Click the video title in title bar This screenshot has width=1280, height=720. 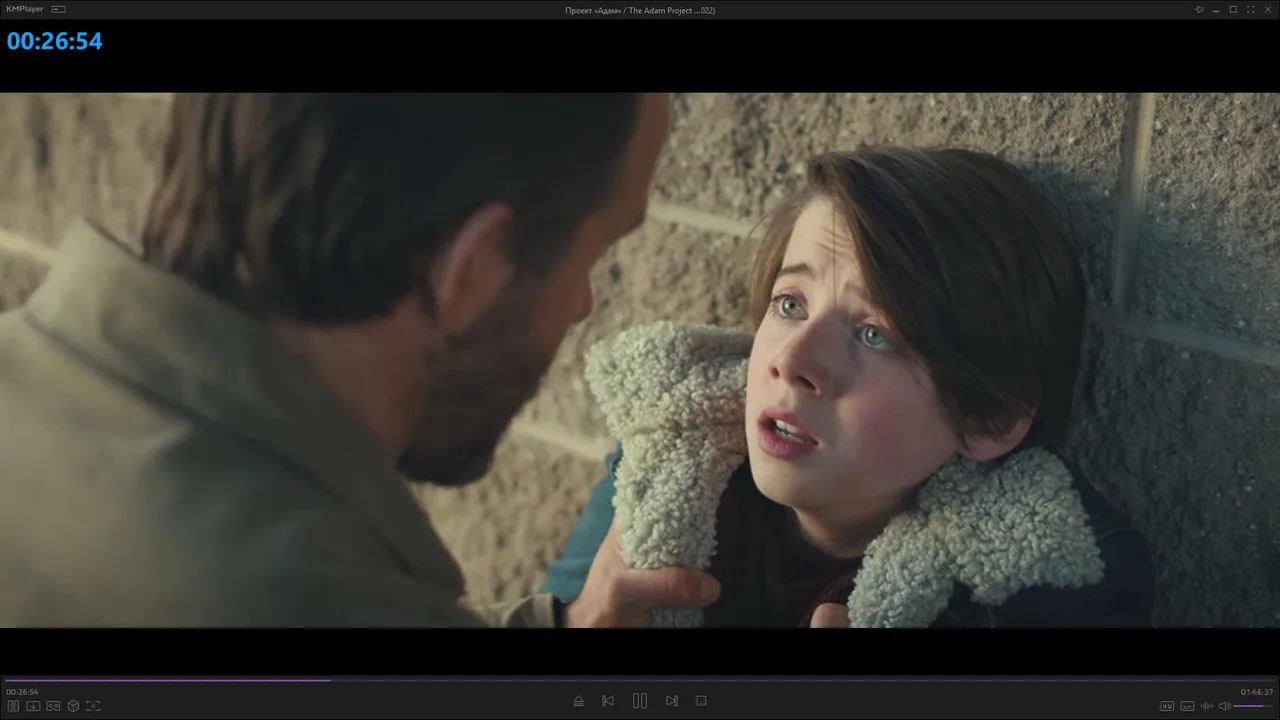pyautogui.click(x=640, y=10)
